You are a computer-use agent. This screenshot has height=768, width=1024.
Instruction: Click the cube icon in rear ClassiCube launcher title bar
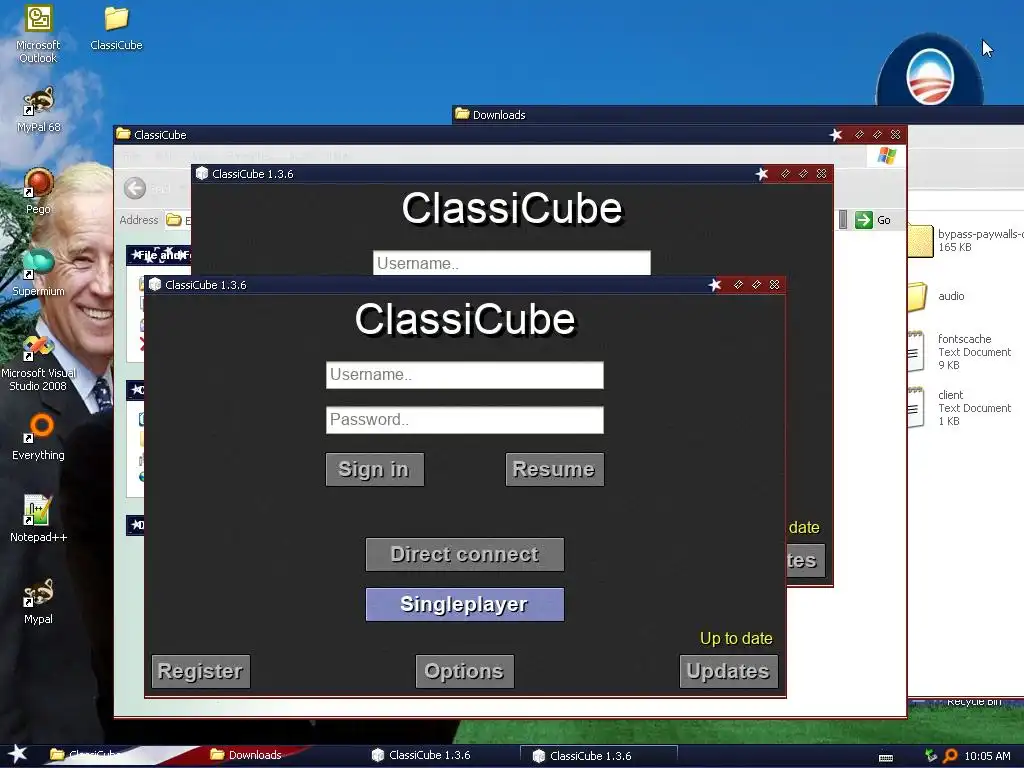(x=202, y=173)
